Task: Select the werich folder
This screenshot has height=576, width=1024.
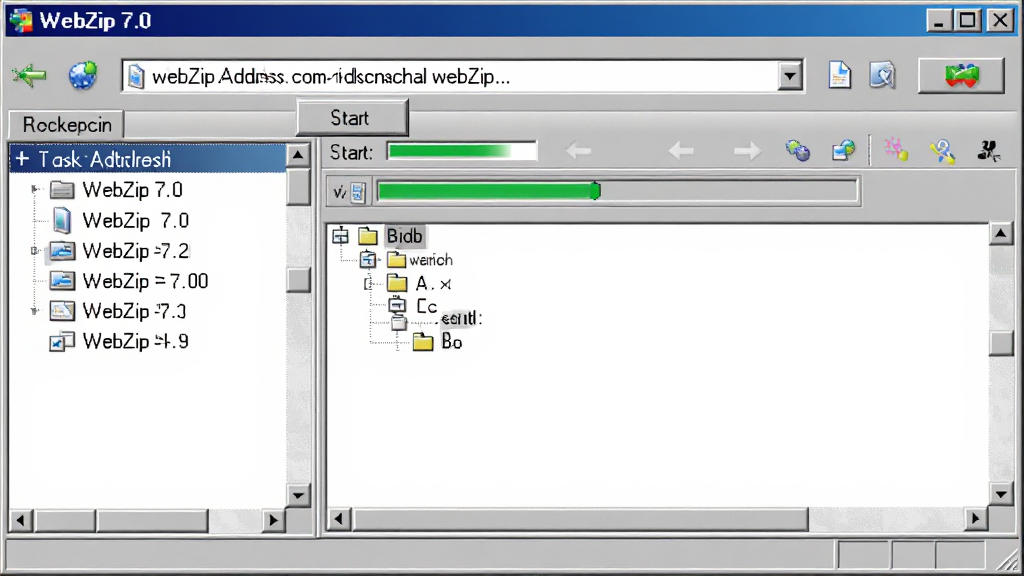Action: (430, 260)
